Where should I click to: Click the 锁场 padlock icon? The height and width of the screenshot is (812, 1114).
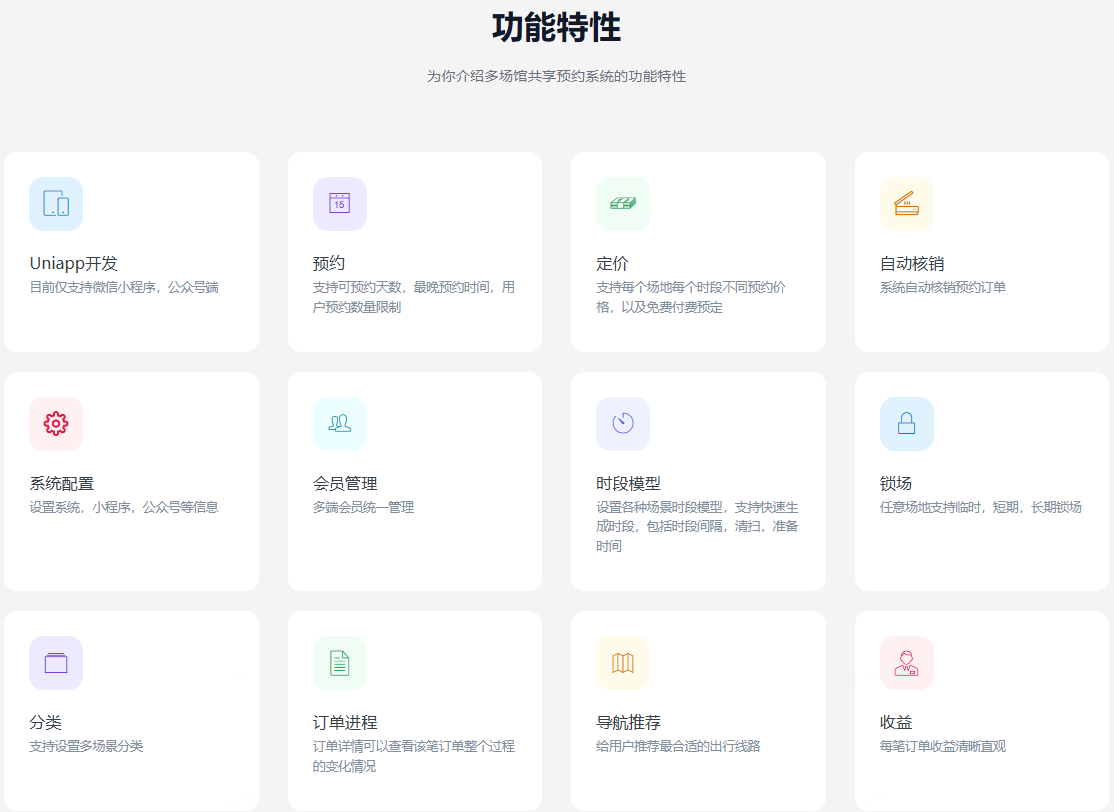pos(906,424)
